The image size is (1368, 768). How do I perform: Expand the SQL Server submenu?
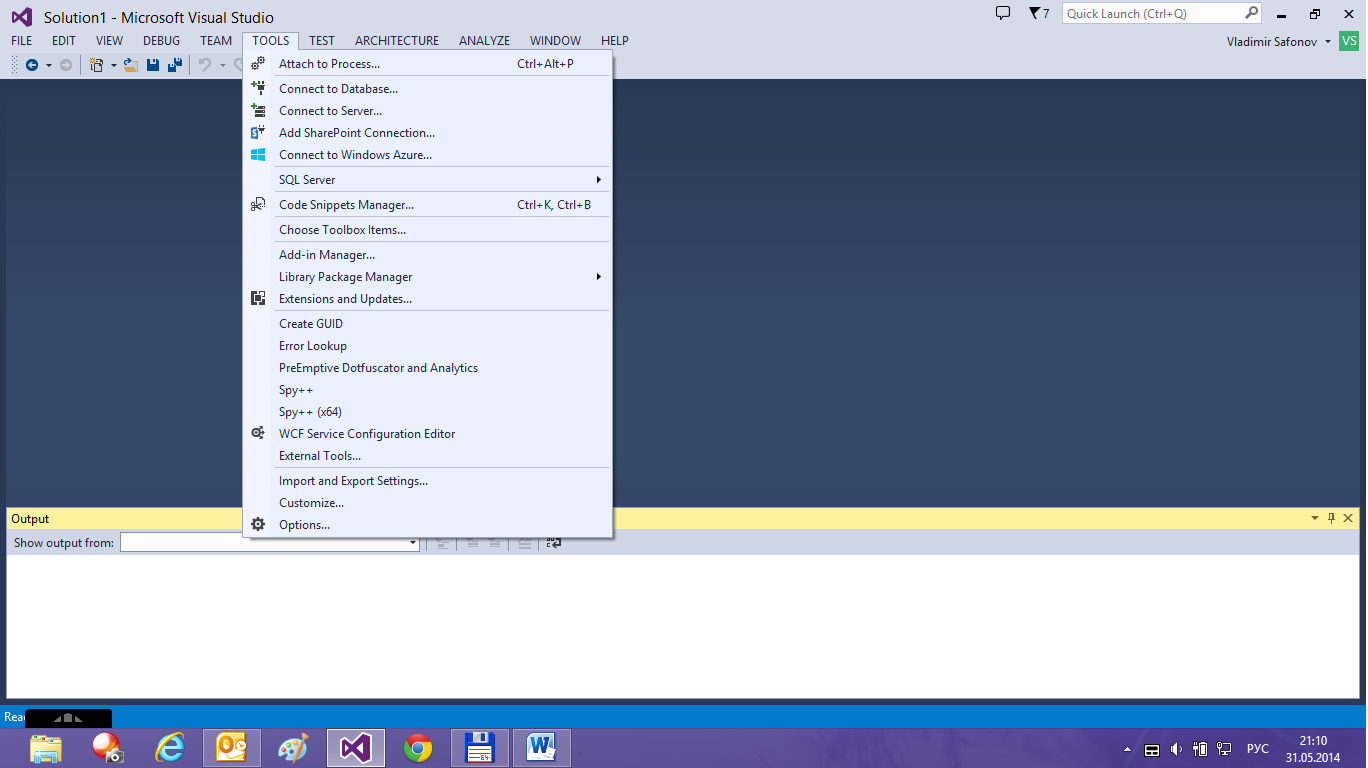point(599,179)
